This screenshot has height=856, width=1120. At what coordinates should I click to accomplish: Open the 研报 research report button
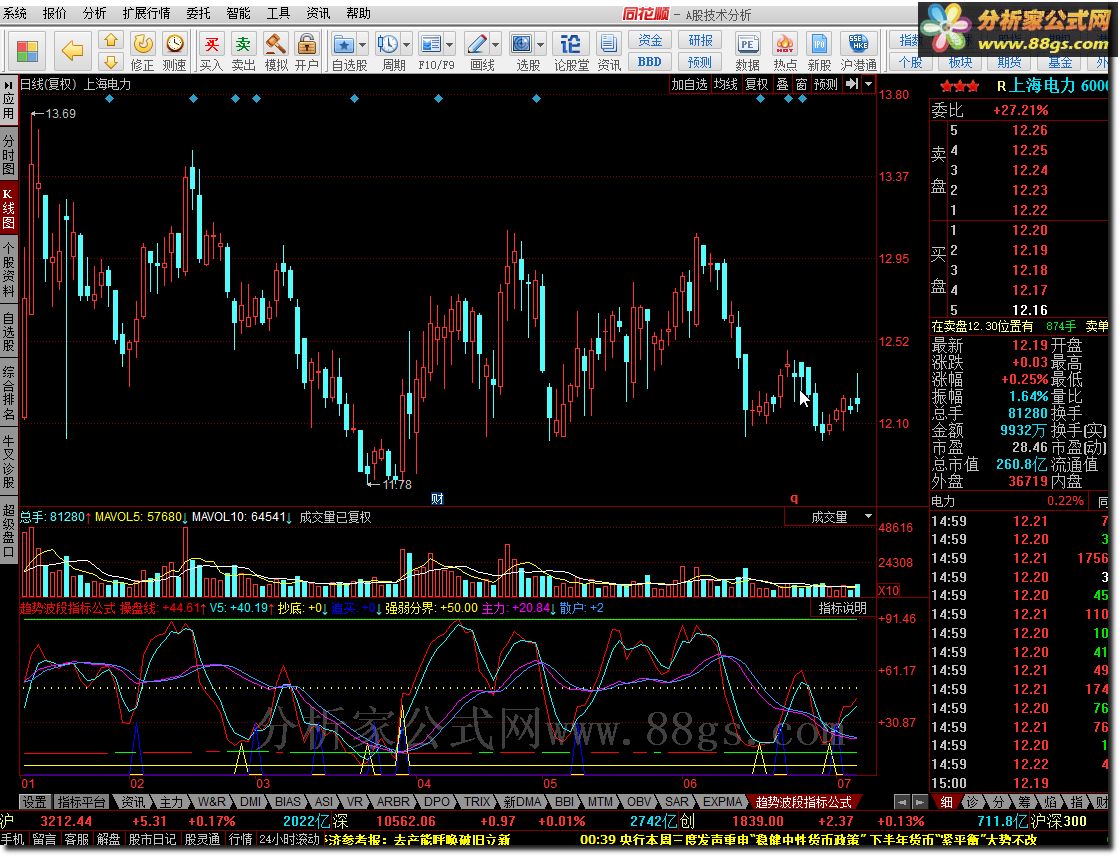700,41
